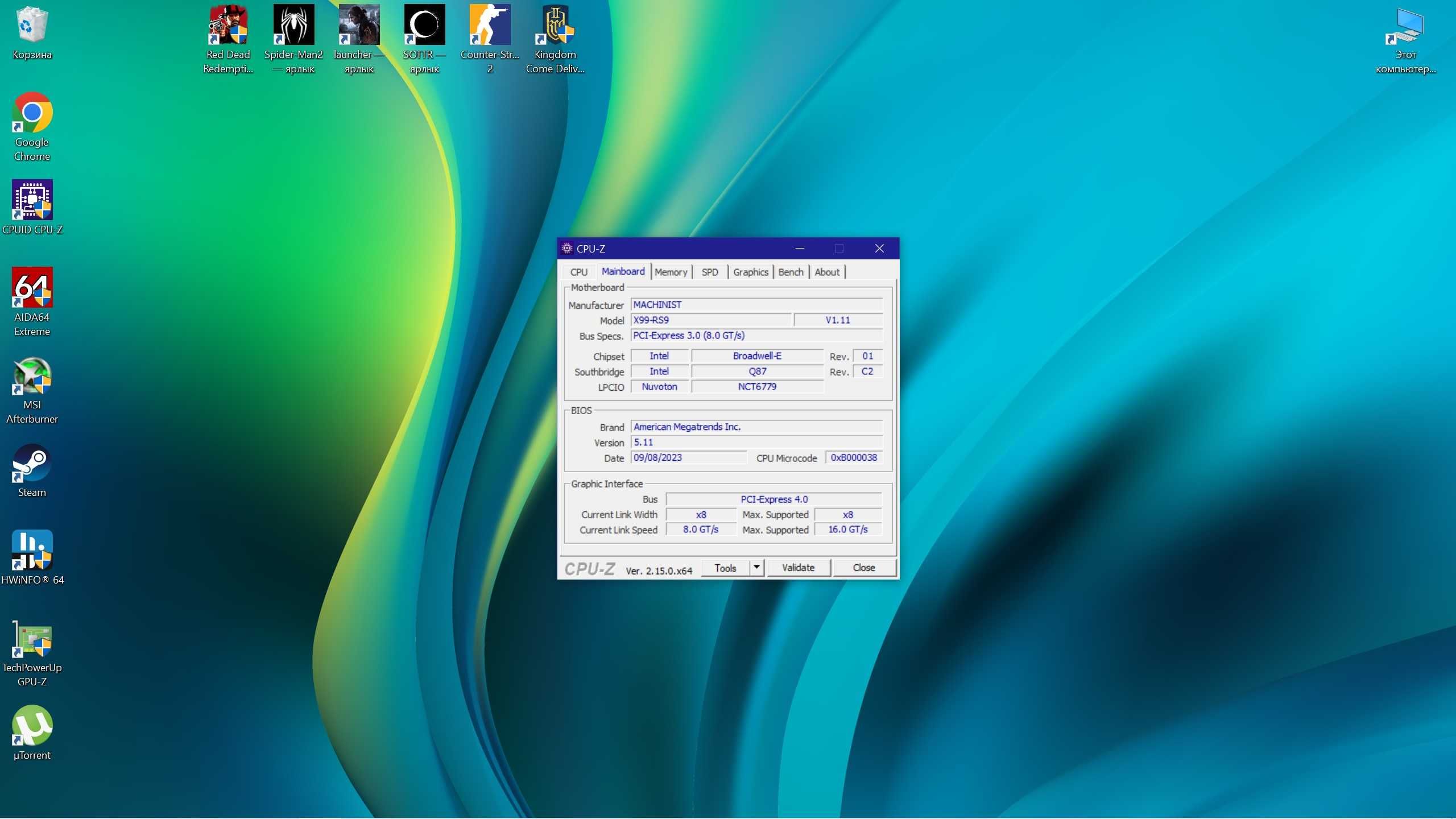Screen dimensions: 1456x819
Task: Click the Chipset value Broadwell-E
Action: click(x=757, y=356)
